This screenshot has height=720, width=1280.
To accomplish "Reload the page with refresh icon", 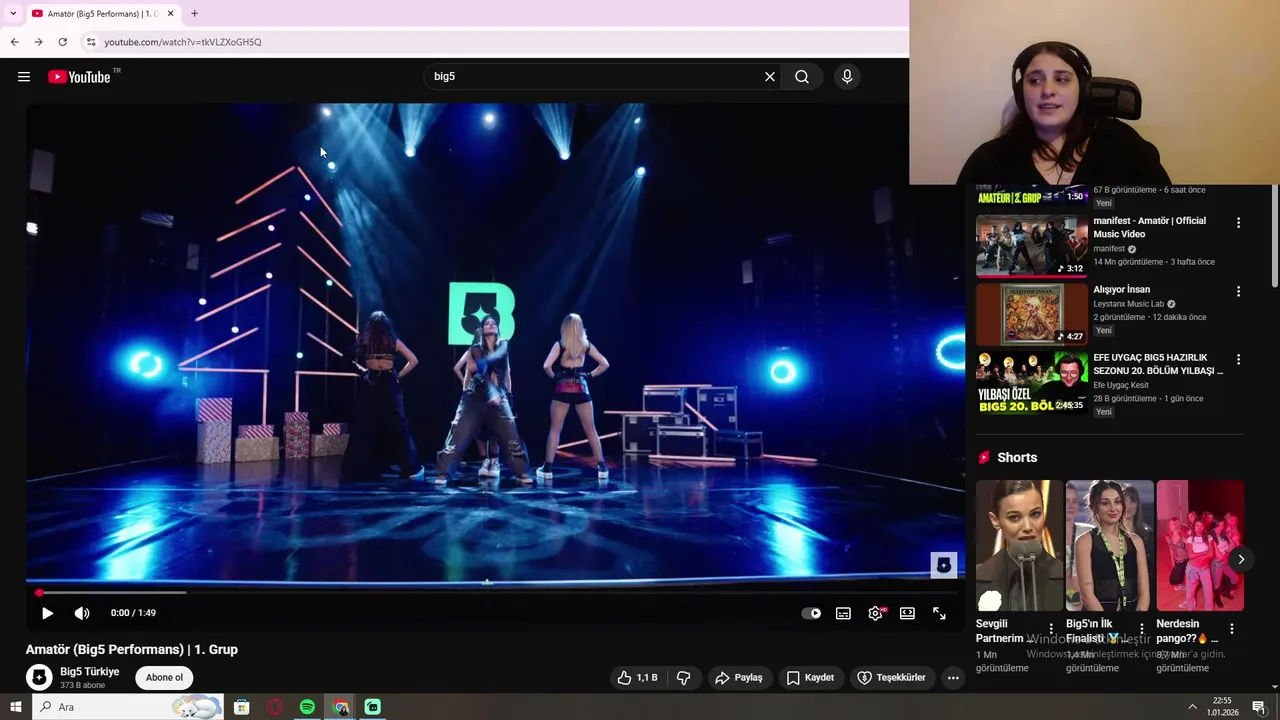I will pos(62,42).
